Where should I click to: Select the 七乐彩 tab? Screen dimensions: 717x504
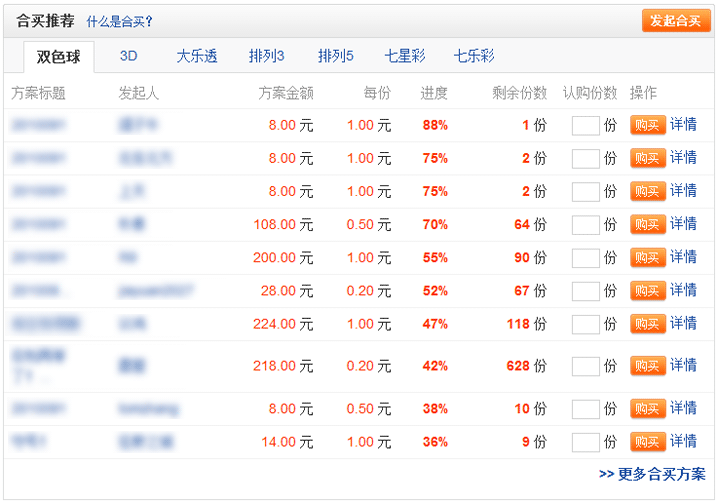(474, 57)
